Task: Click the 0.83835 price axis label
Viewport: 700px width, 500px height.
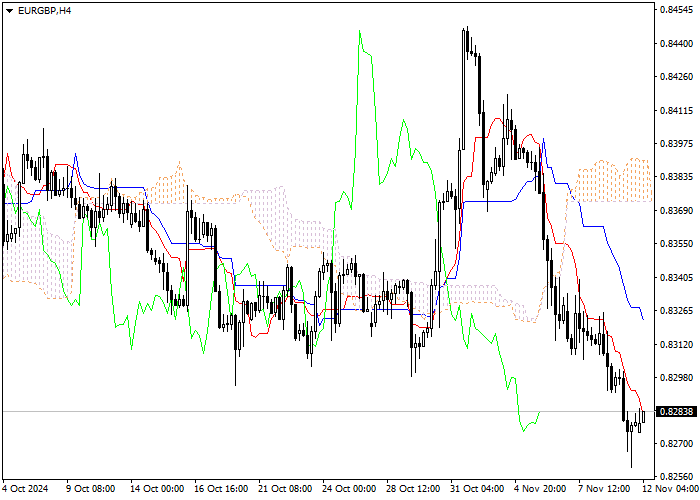Action: [676, 177]
